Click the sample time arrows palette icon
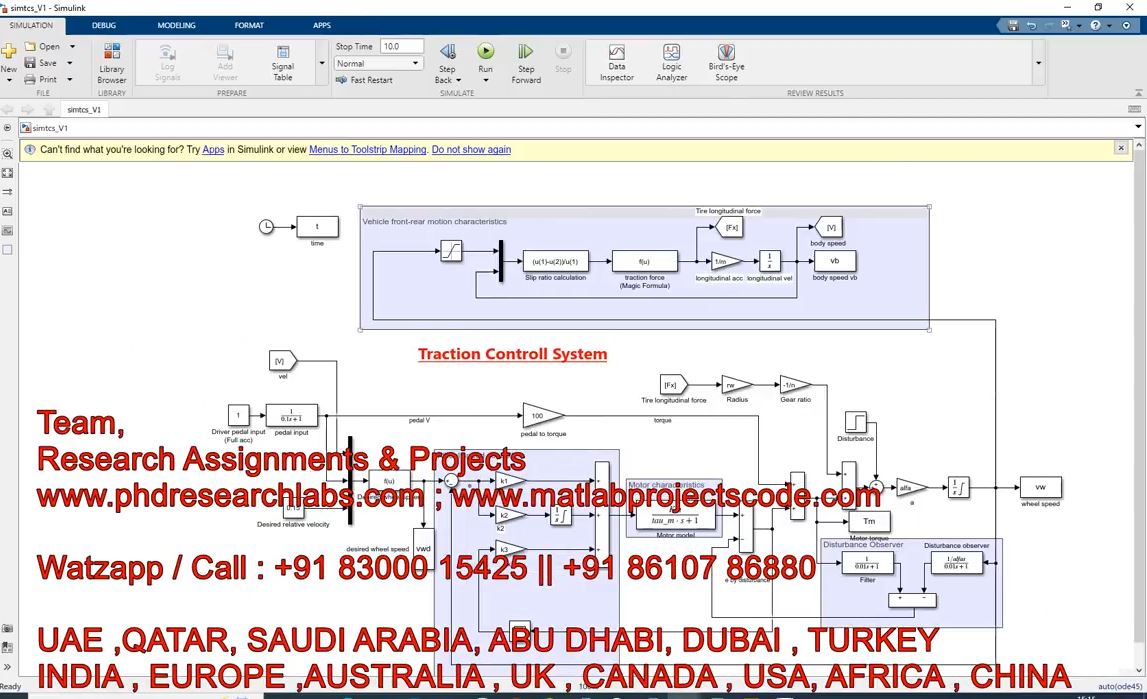 click(7, 192)
